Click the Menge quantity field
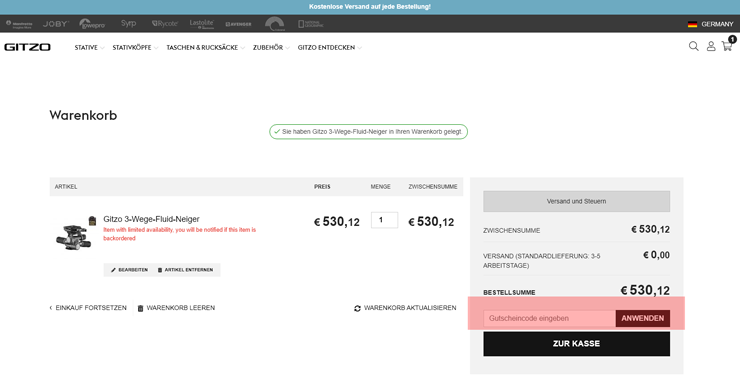Viewport: 740px width, 379px height. click(x=384, y=220)
